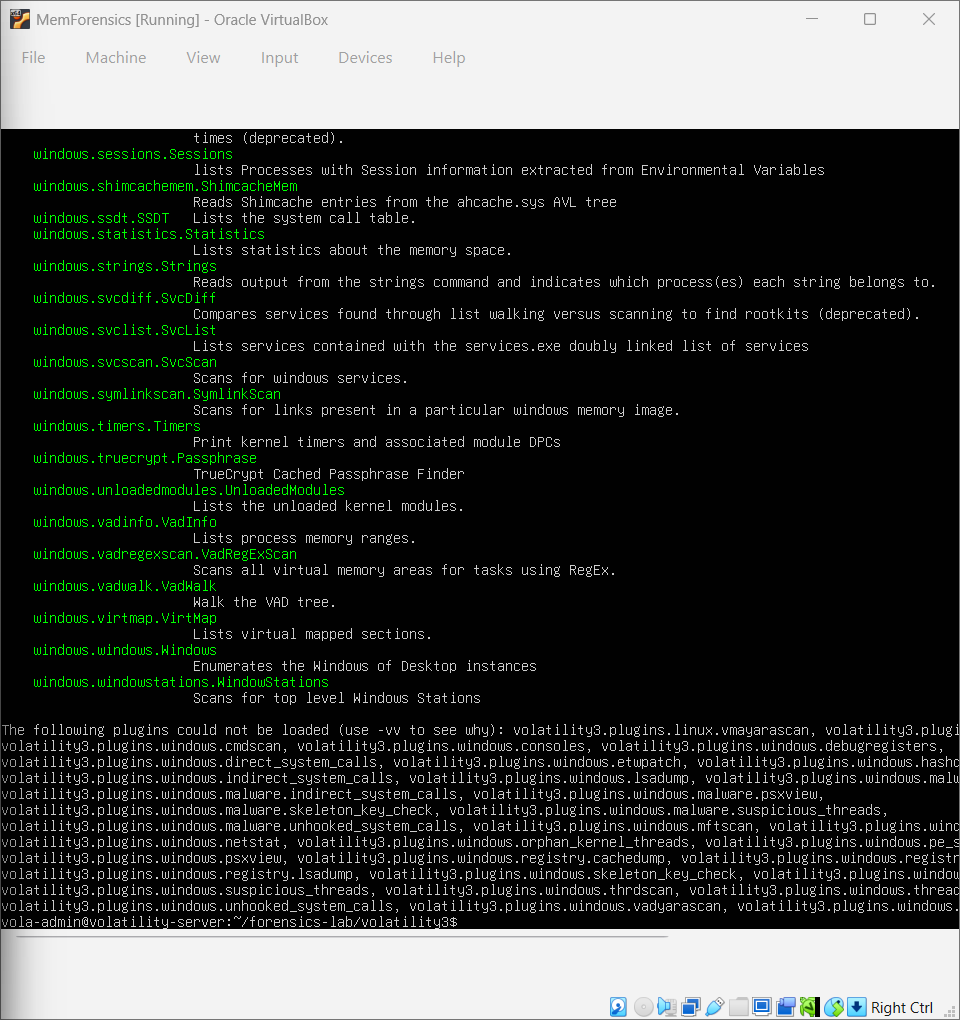Click windows.ssdt.SSDT plugin name
Screen dimensions: 960x1020
(101, 218)
